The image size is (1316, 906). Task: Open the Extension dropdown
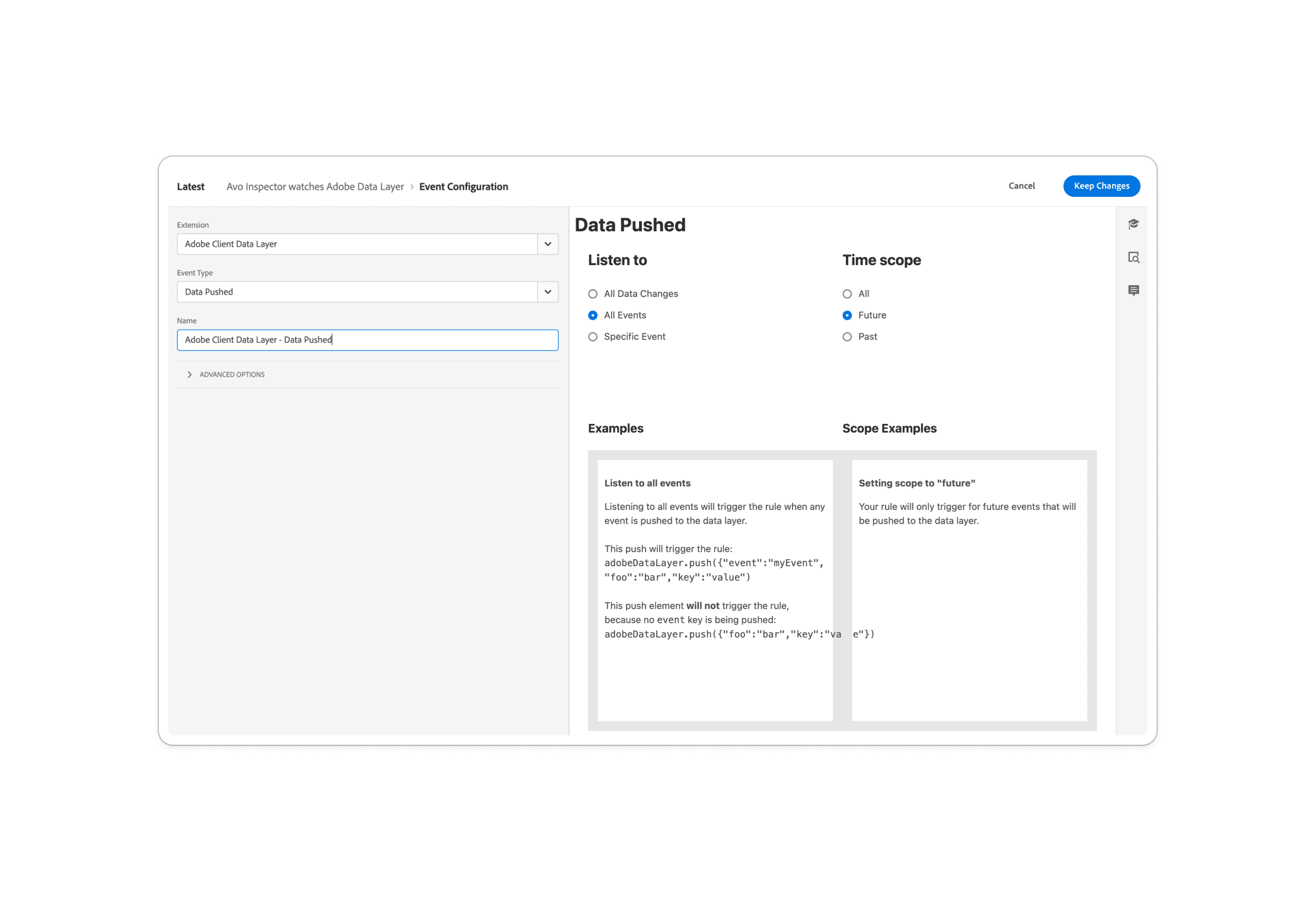[x=547, y=244]
